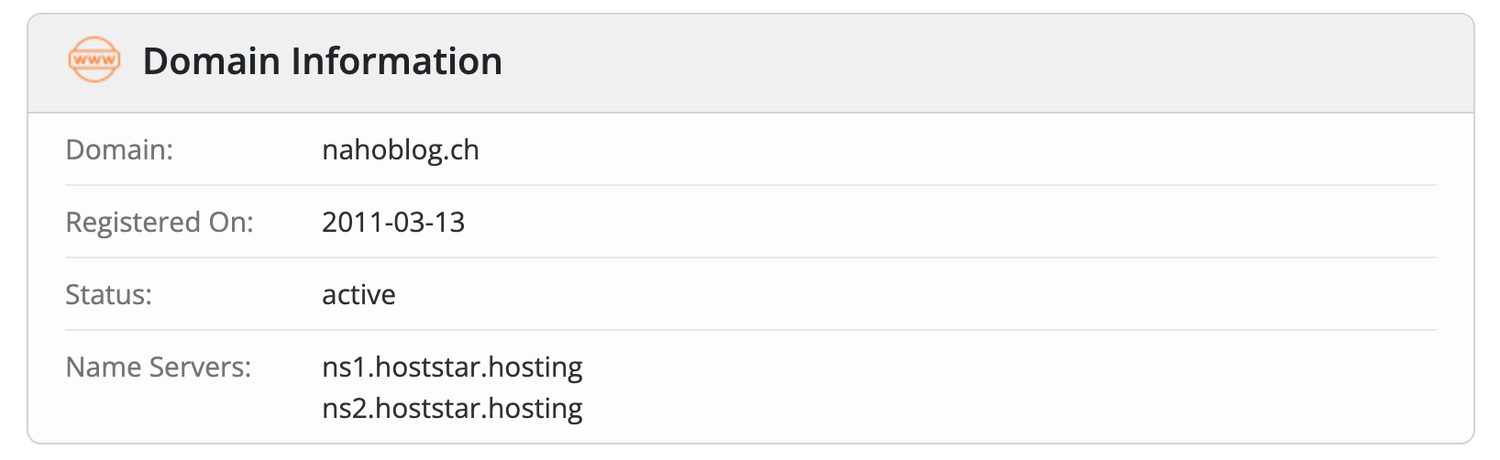Screen dimensions: 1500x460
Task: Click the word hosting in ns2 entry
Action: (x=539, y=408)
